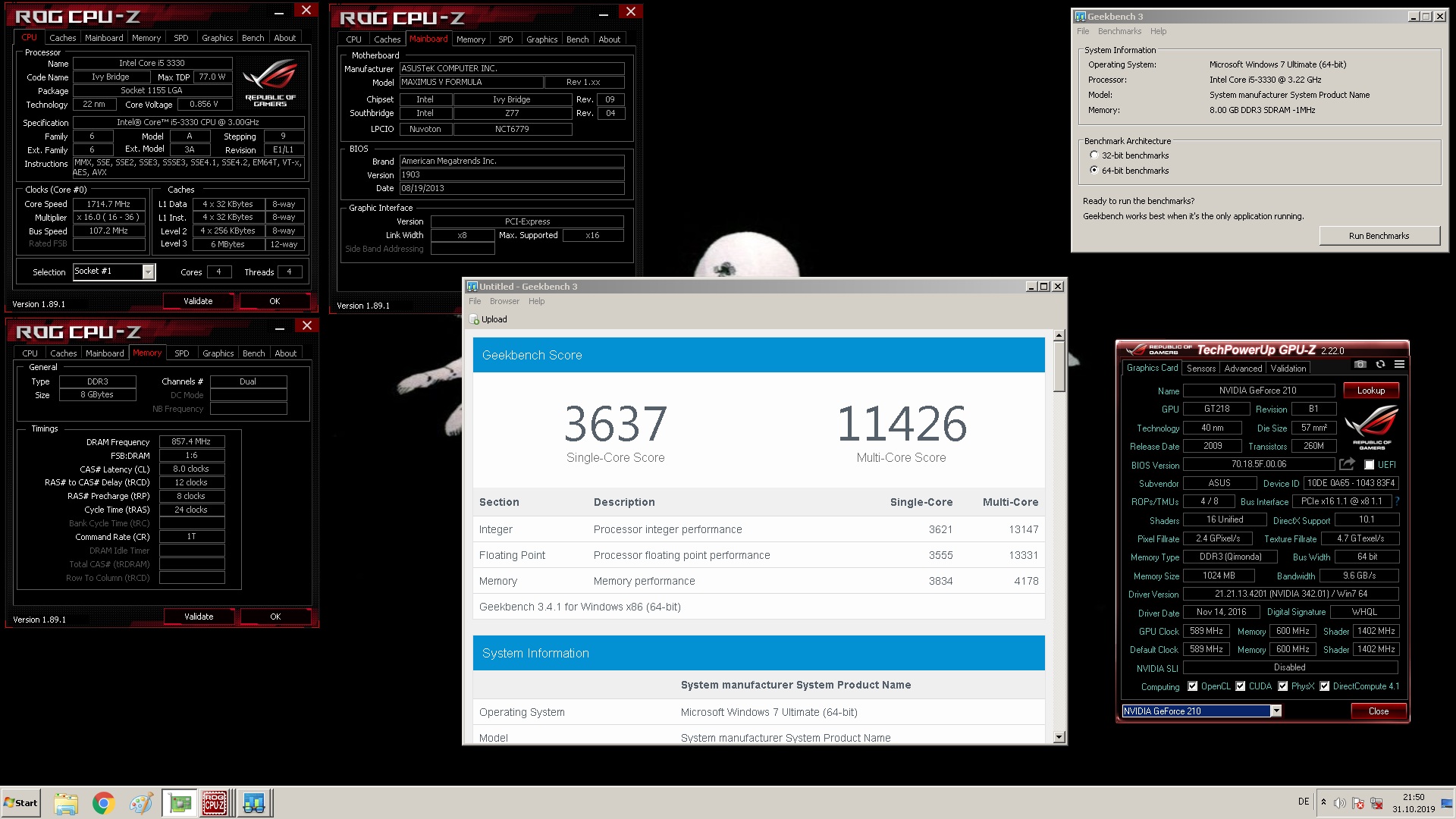1456x819 pixels.
Task: Click OK in the CPU-Z Memory window
Action: 275,617
